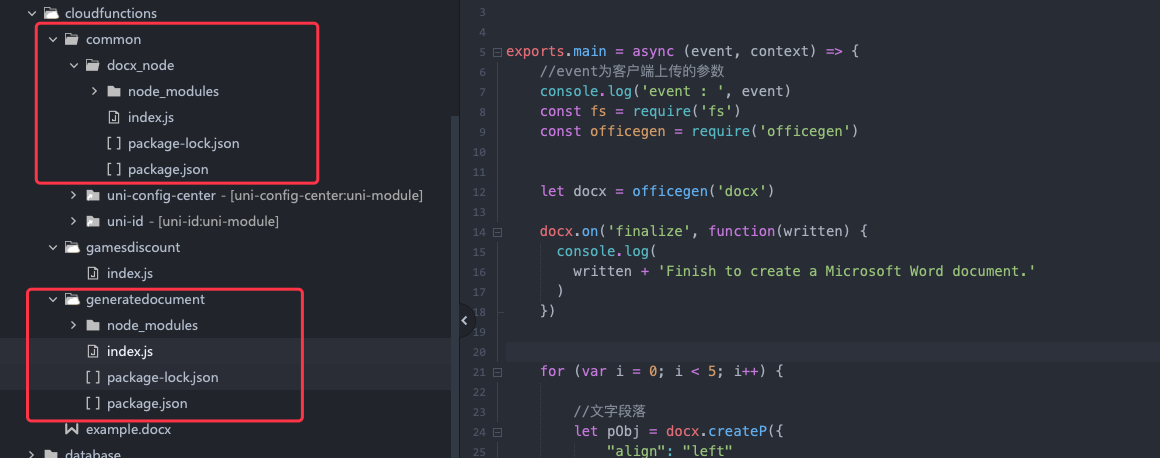Expand the uni-config-center module chevron
The height and width of the screenshot is (458, 1160).
[73, 195]
